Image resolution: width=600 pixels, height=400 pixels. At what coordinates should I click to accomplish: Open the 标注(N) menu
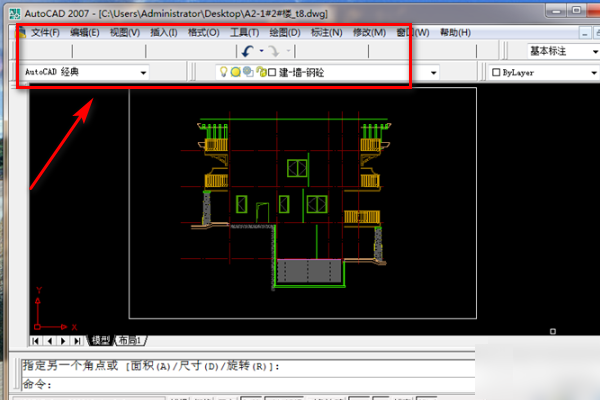[x=326, y=33]
